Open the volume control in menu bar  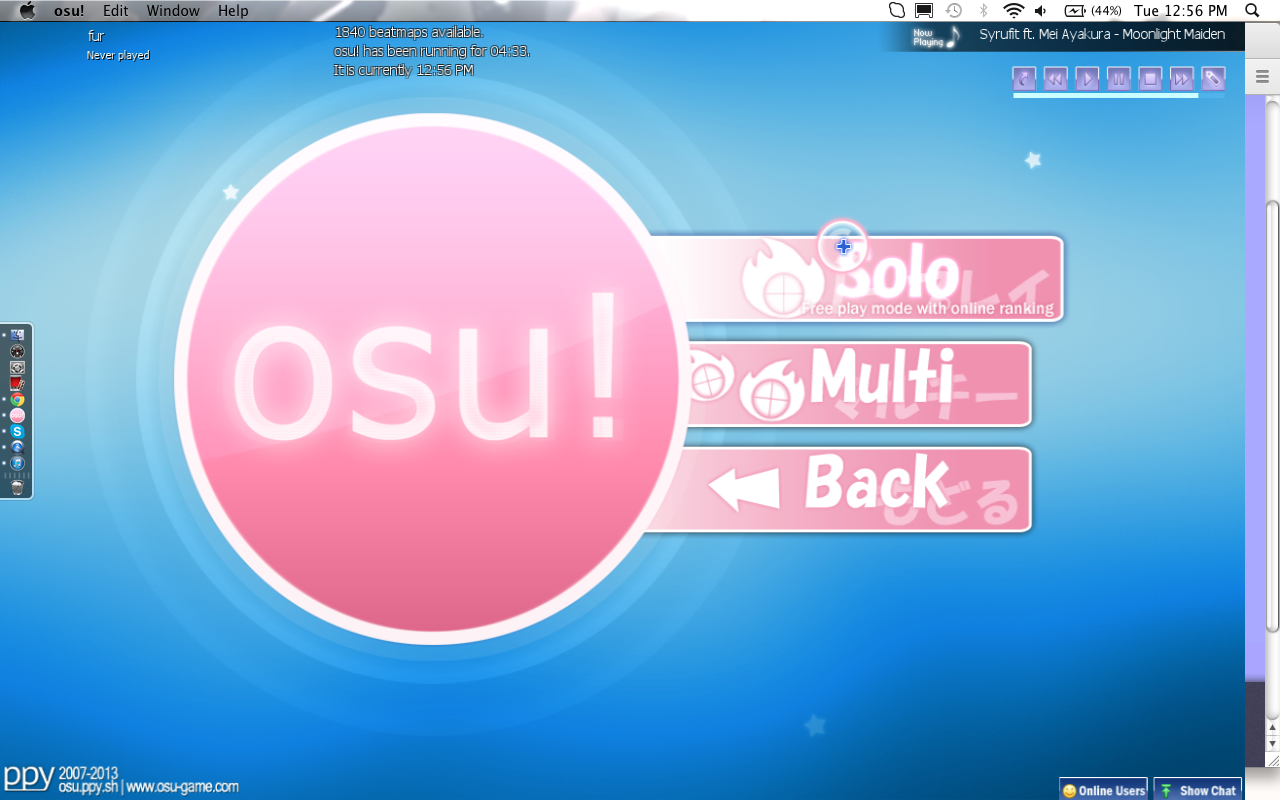click(x=1041, y=11)
